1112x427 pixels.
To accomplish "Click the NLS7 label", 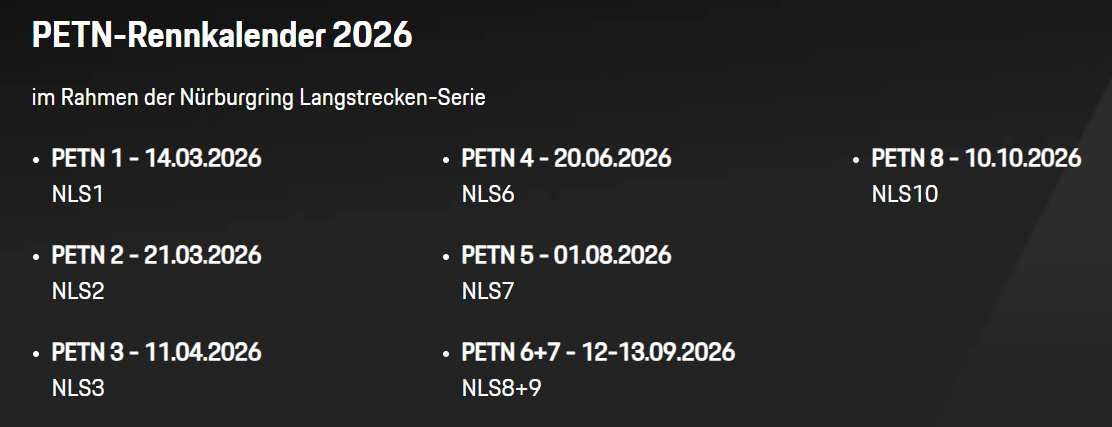I will tap(488, 291).
